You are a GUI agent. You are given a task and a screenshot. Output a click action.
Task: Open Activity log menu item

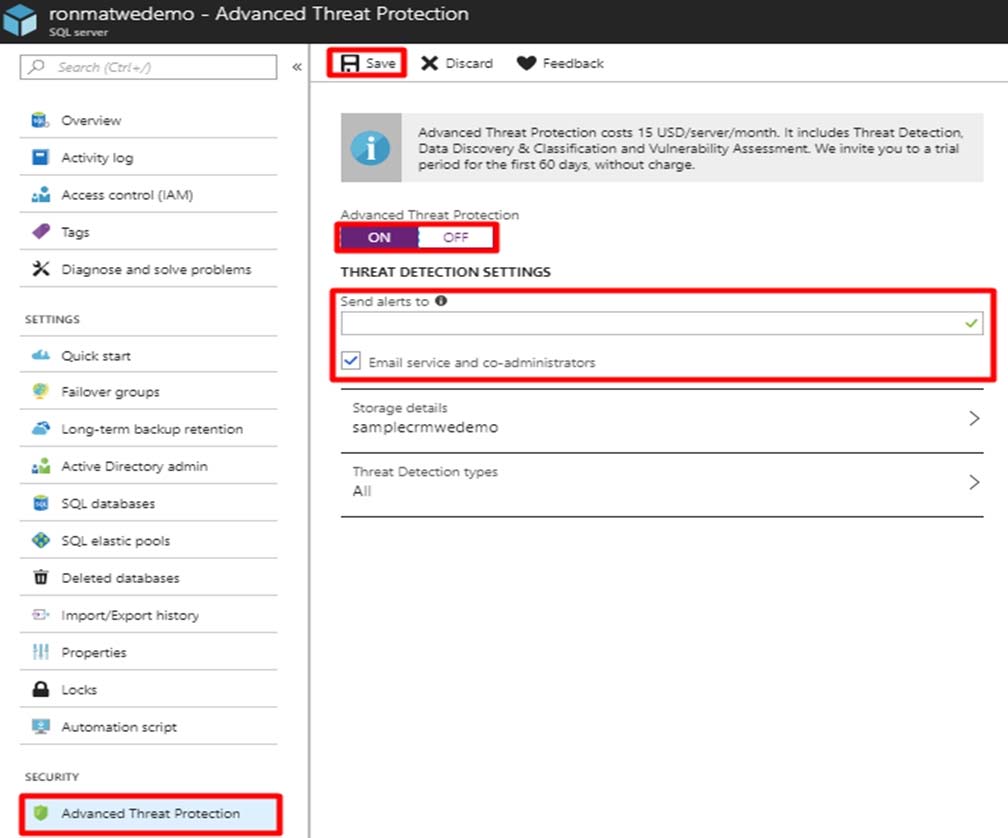(x=148, y=157)
